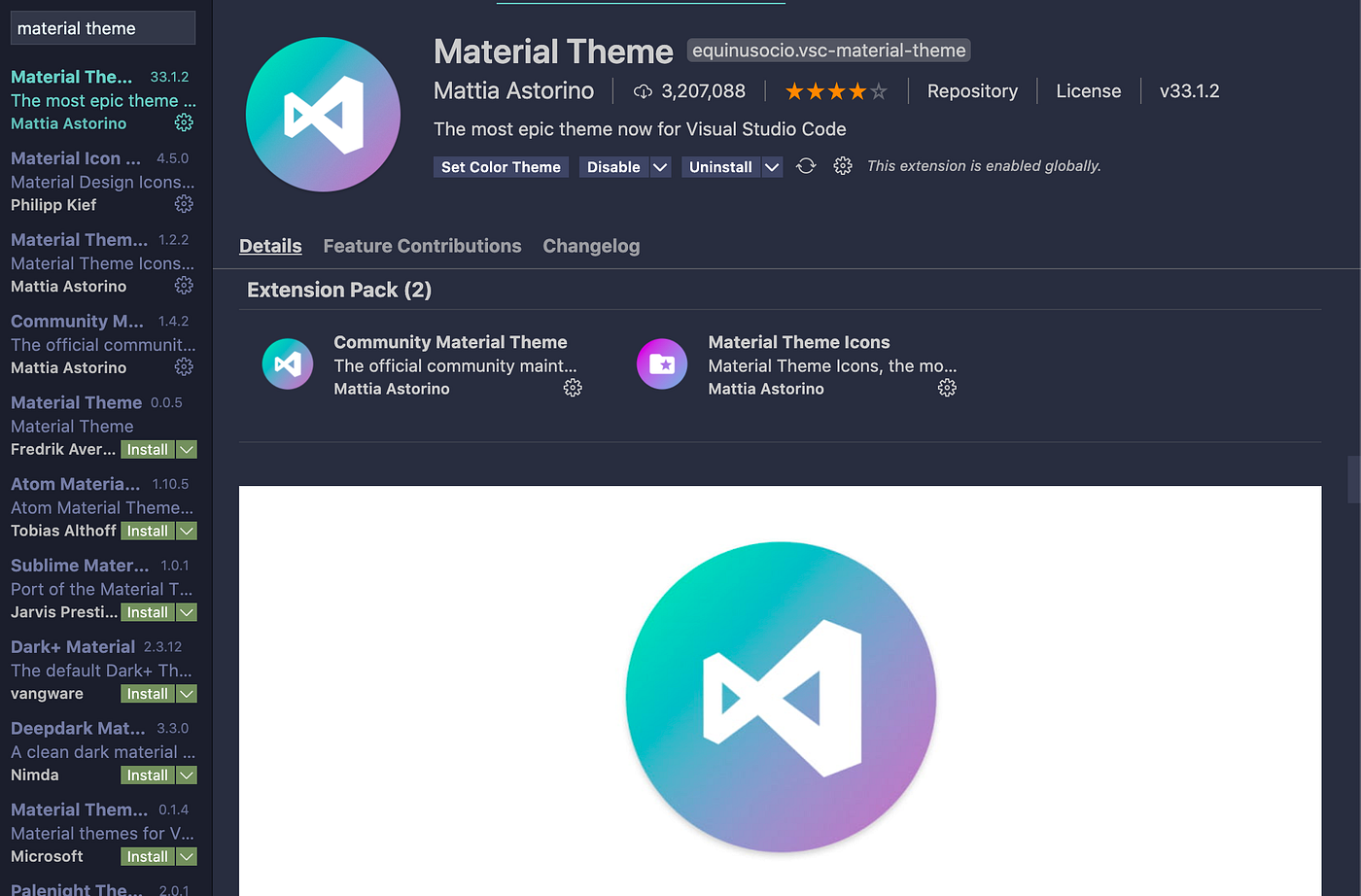
Task: Open the Install dropdown for Atom Material Theme
Action: pos(178,531)
